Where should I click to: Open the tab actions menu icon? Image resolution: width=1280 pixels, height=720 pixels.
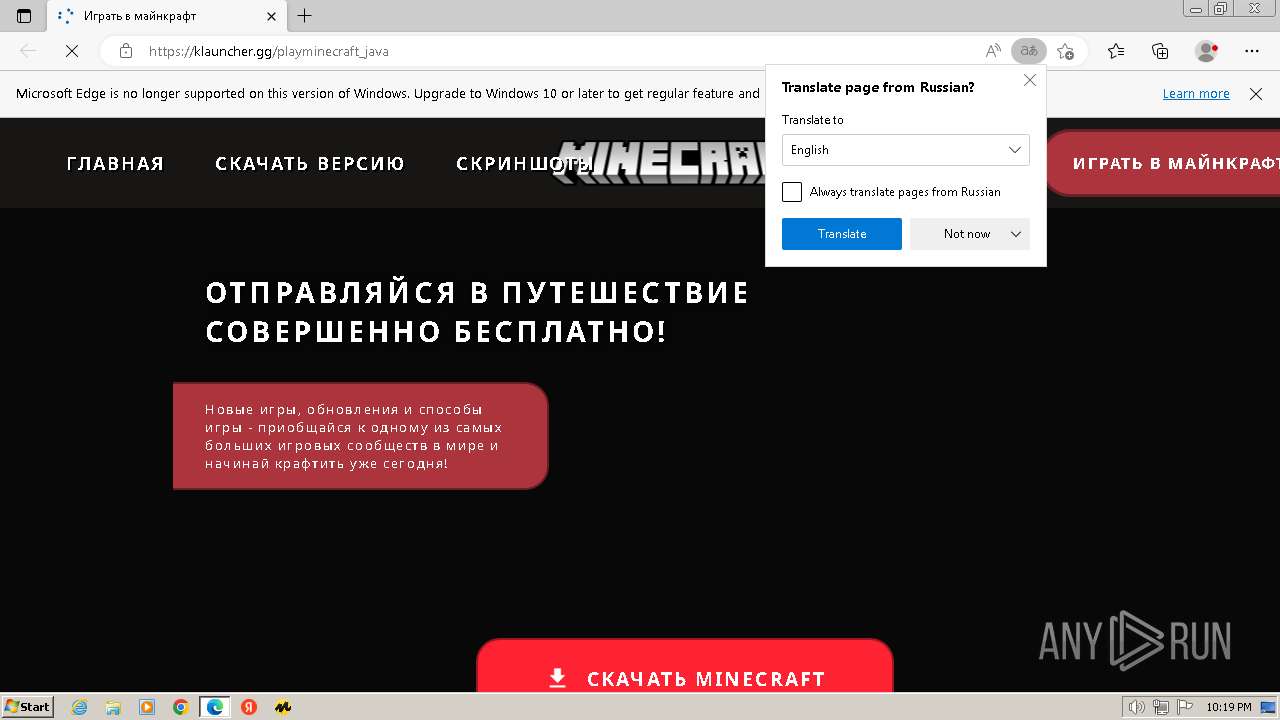[24, 16]
